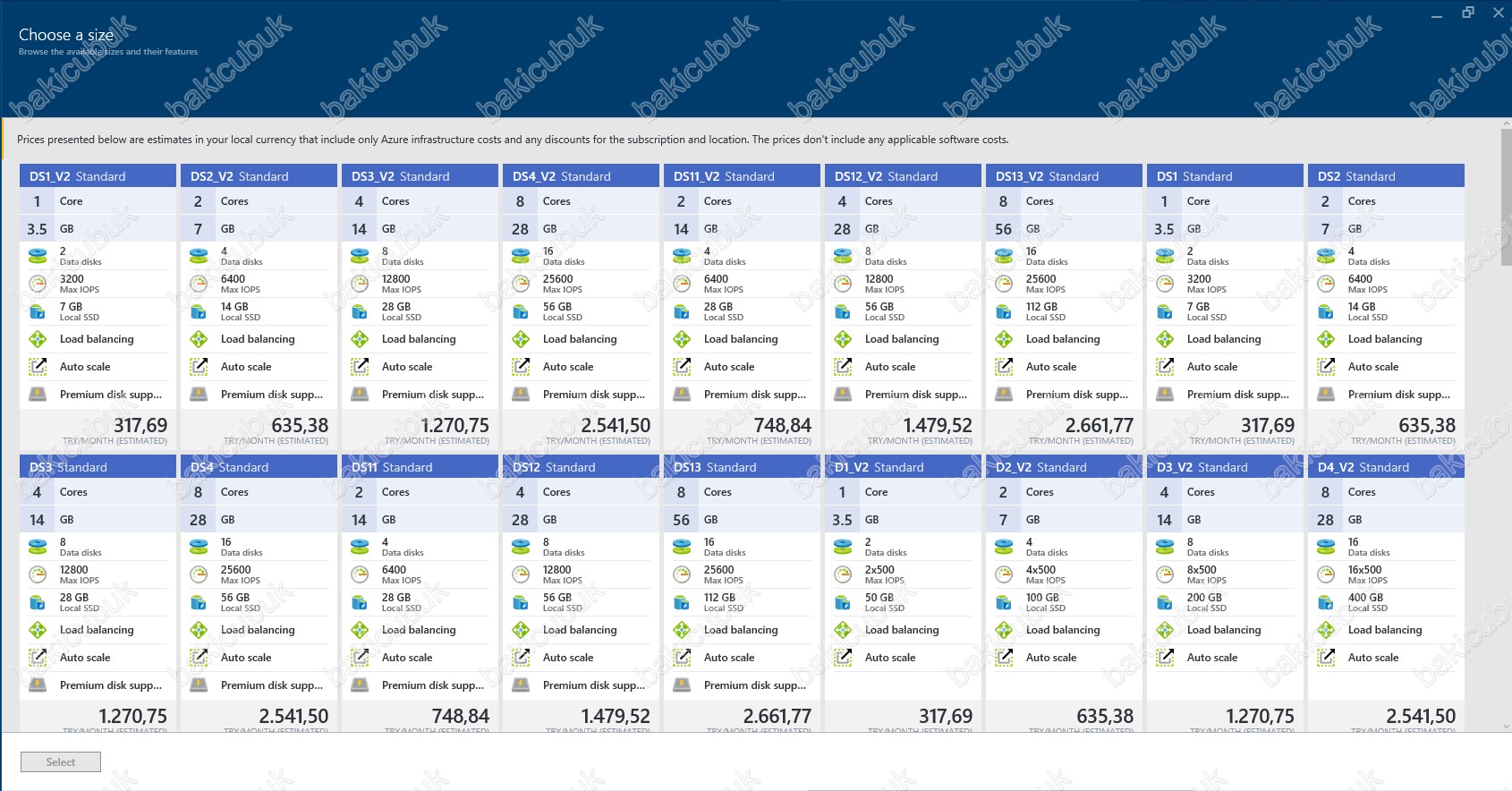Click the 748,84 price on DS11_V2 card
Screen dimensions: 1512x791
click(x=782, y=425)
